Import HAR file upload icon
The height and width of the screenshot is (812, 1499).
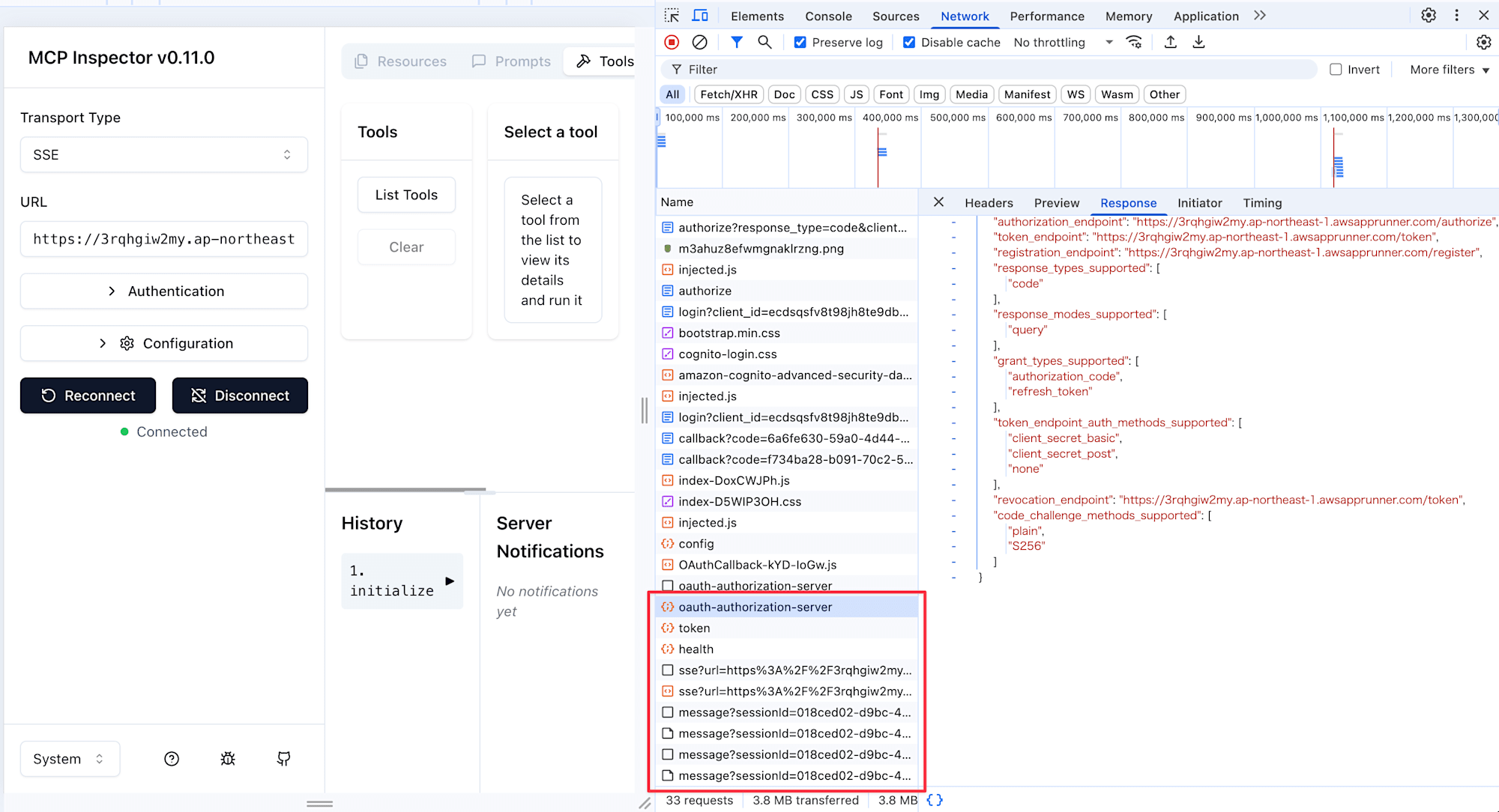1171,42
